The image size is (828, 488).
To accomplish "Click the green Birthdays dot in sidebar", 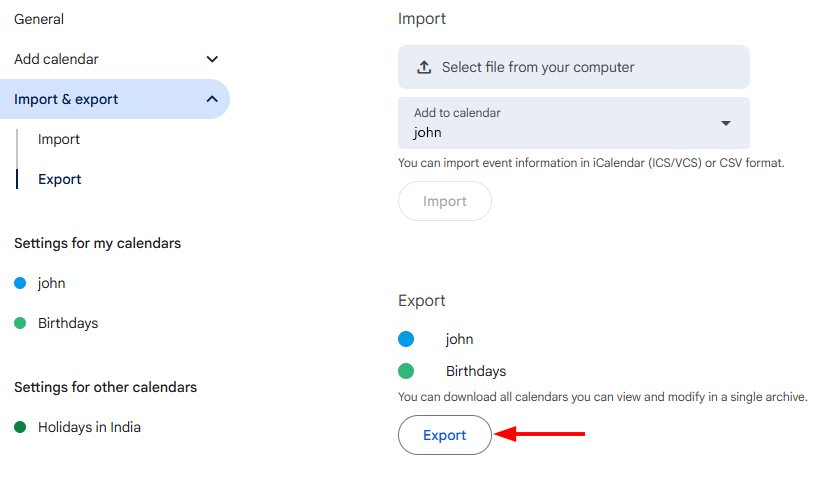I will (20, 323).
